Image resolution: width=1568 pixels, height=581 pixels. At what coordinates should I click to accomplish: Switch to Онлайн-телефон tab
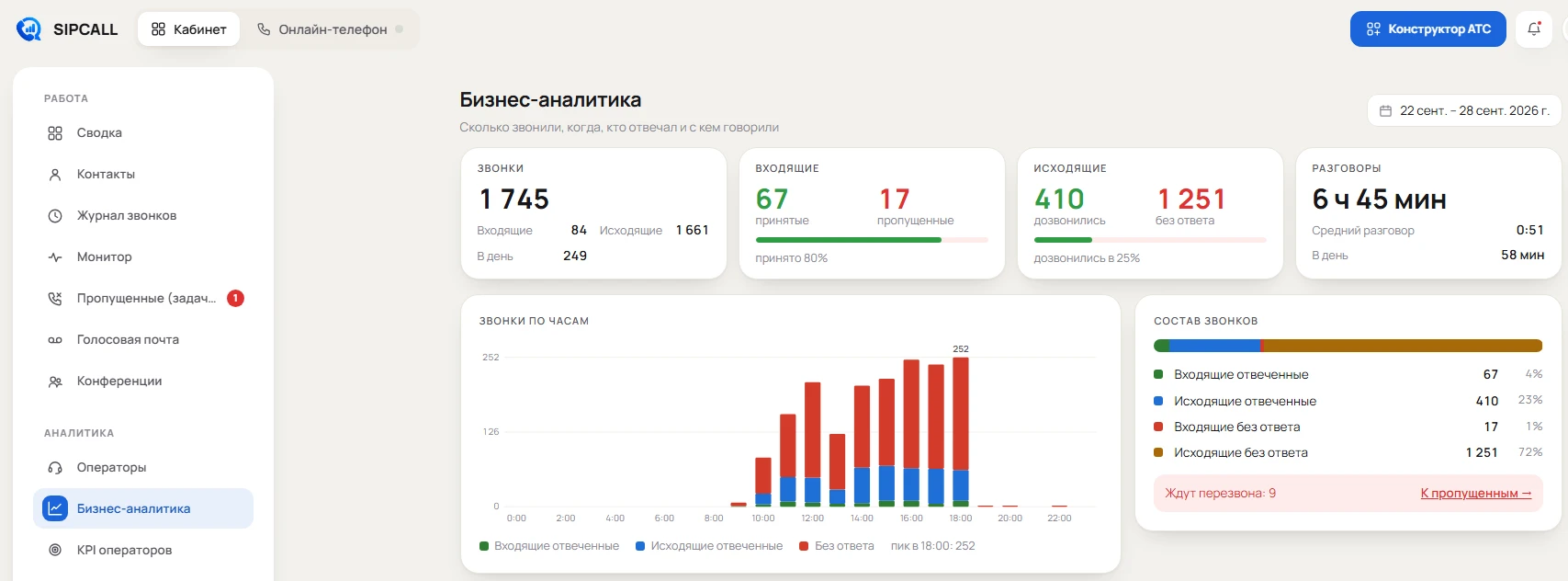(330, 29)
